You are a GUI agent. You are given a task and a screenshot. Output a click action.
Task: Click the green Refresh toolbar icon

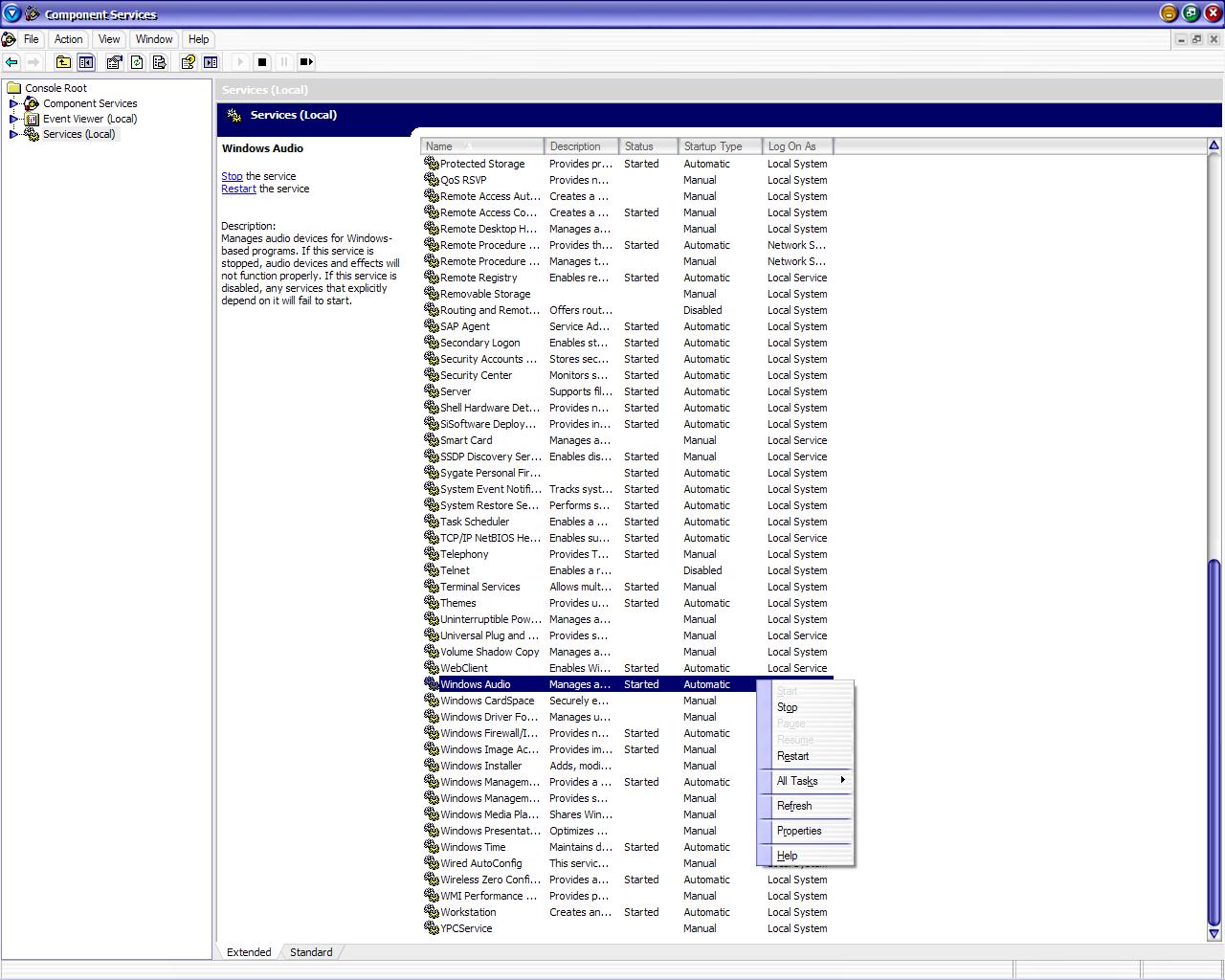pyautogui.click(x=137, y=62)
